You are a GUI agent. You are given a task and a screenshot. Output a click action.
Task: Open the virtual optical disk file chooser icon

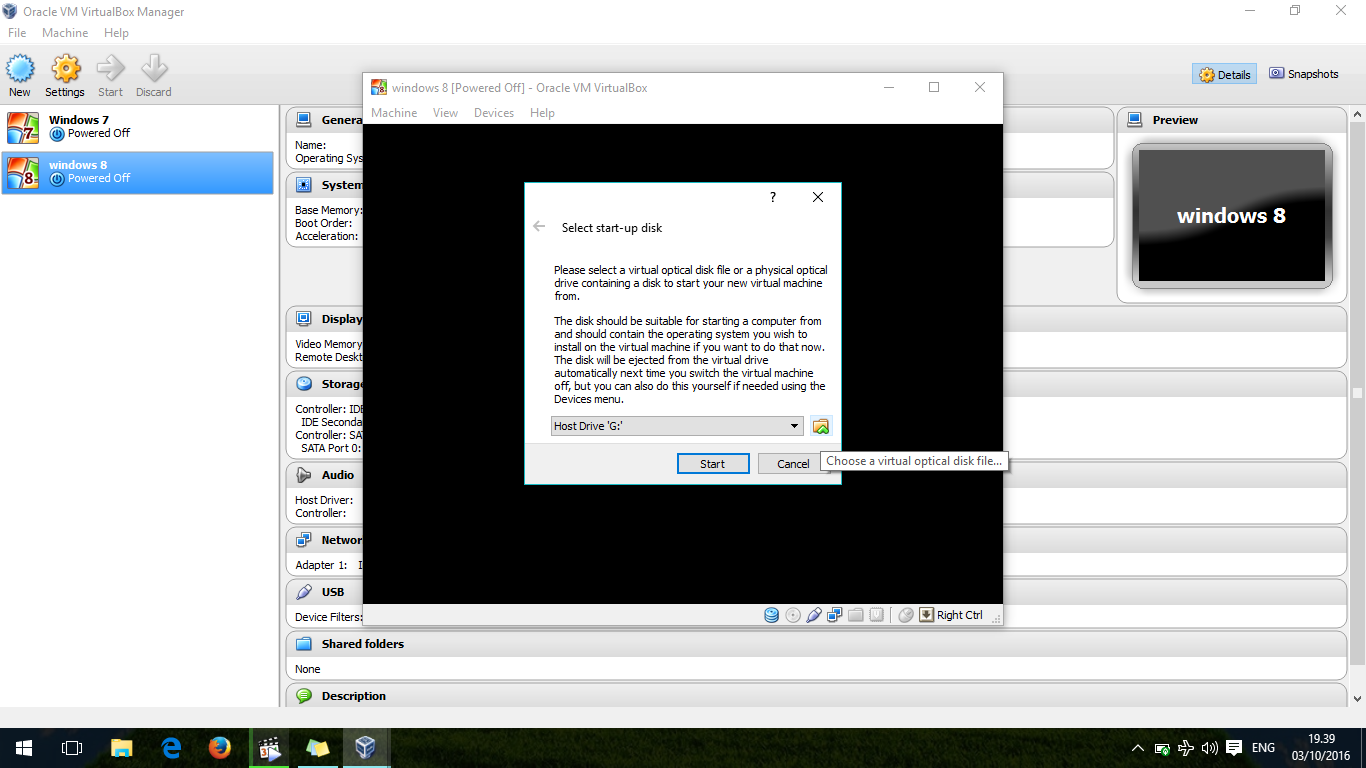(x=821, y=426)
